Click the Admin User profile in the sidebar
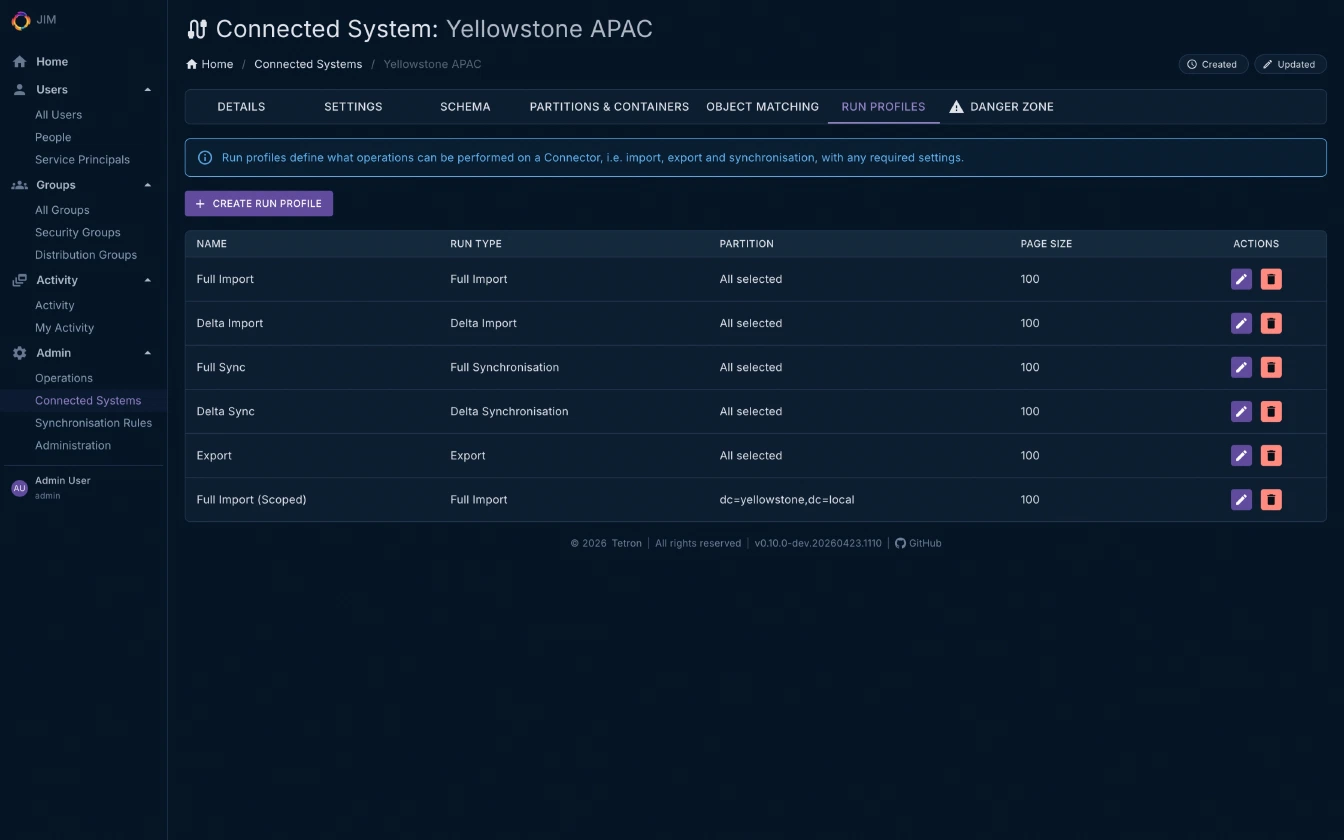The image size is (1344, 840). coord(63,487)
